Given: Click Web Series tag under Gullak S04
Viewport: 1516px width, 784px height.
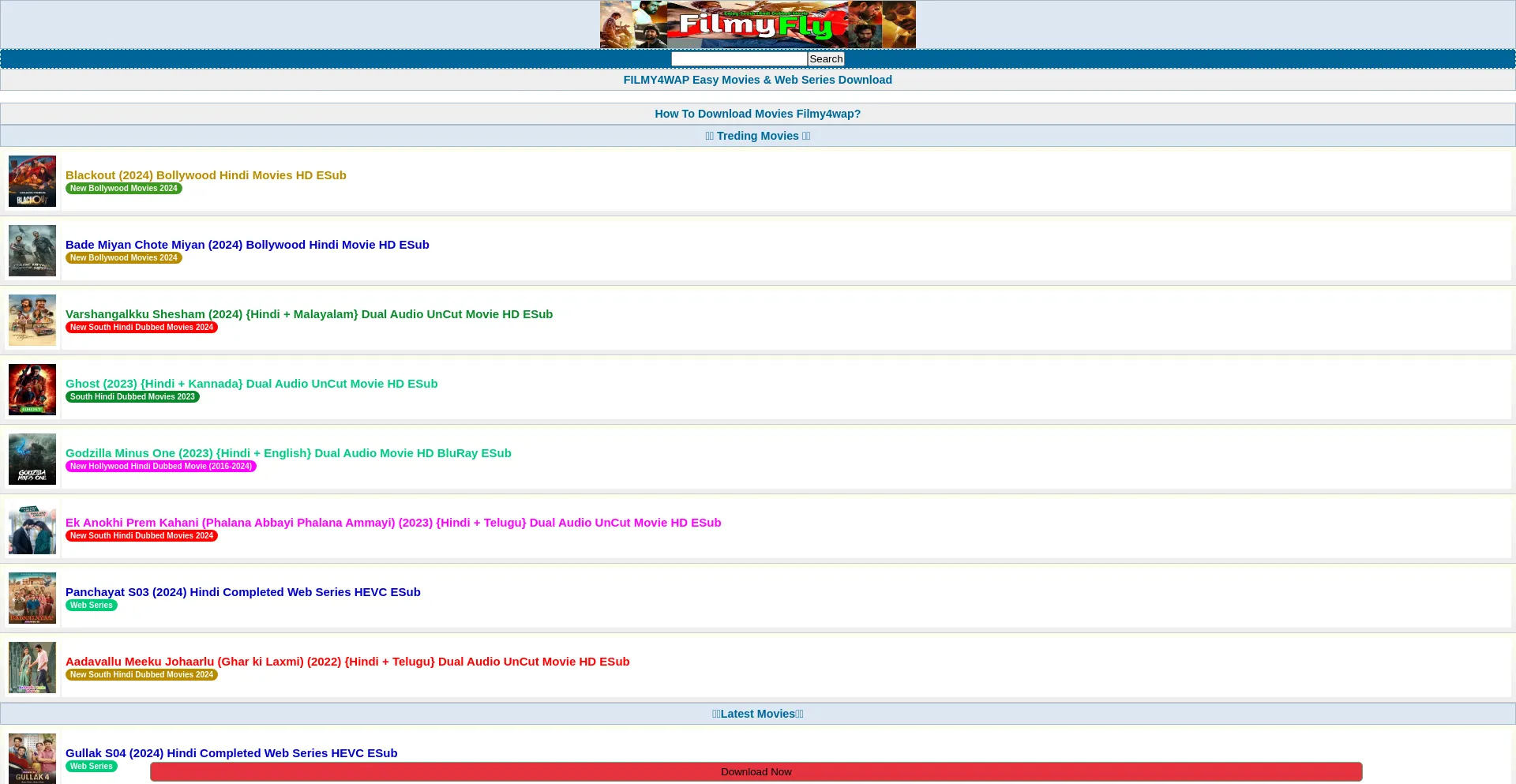Looking at the screenshot, I should coord(92,767).
